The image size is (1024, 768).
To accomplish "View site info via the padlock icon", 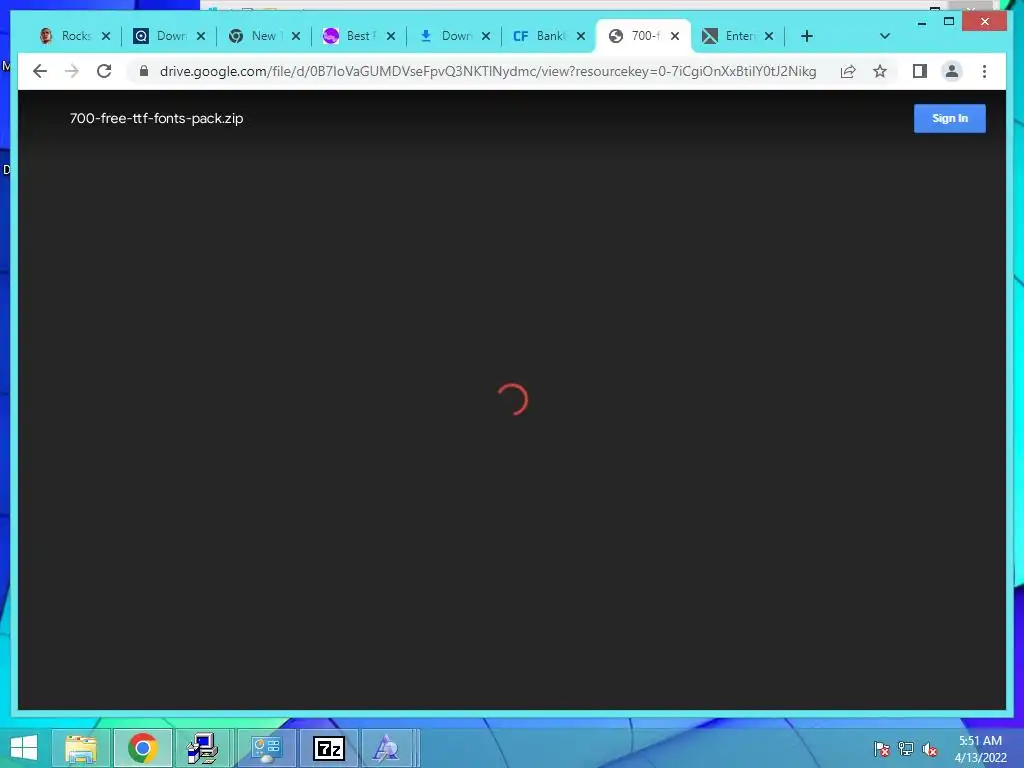I will 144,71.
